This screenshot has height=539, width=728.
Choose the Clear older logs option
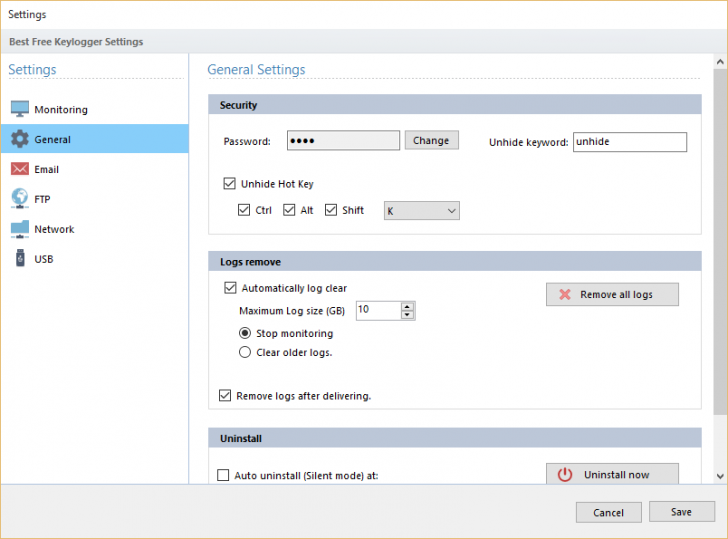(245, 352)
